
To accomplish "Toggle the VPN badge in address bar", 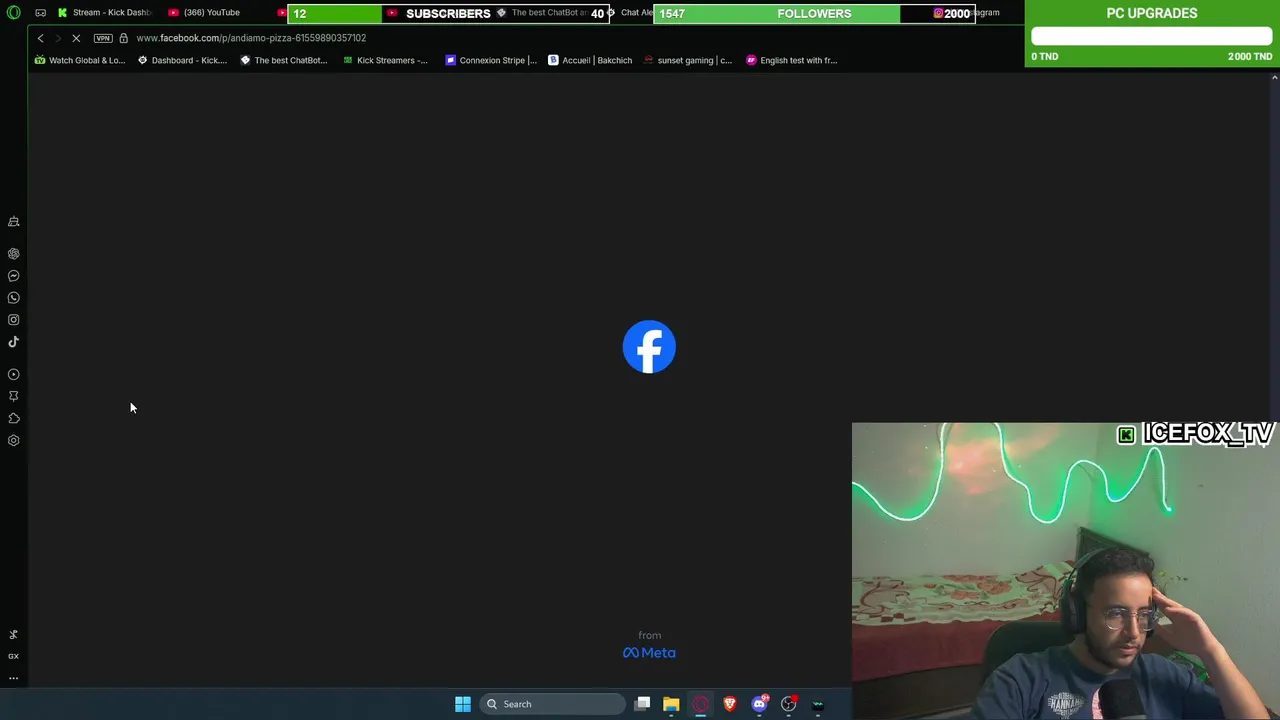I will coord(103,38).
